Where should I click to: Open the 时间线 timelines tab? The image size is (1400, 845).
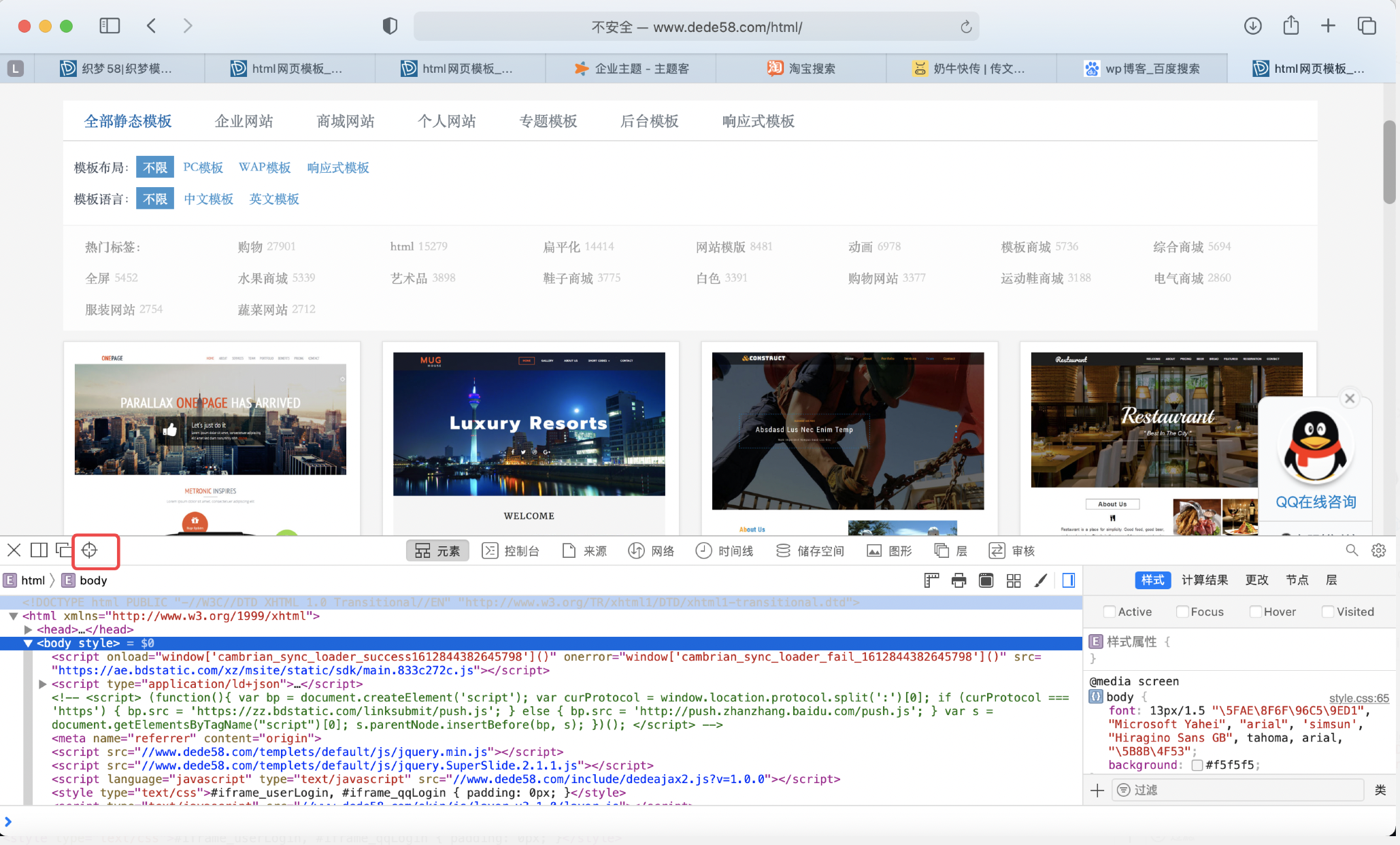pos(724,550)
